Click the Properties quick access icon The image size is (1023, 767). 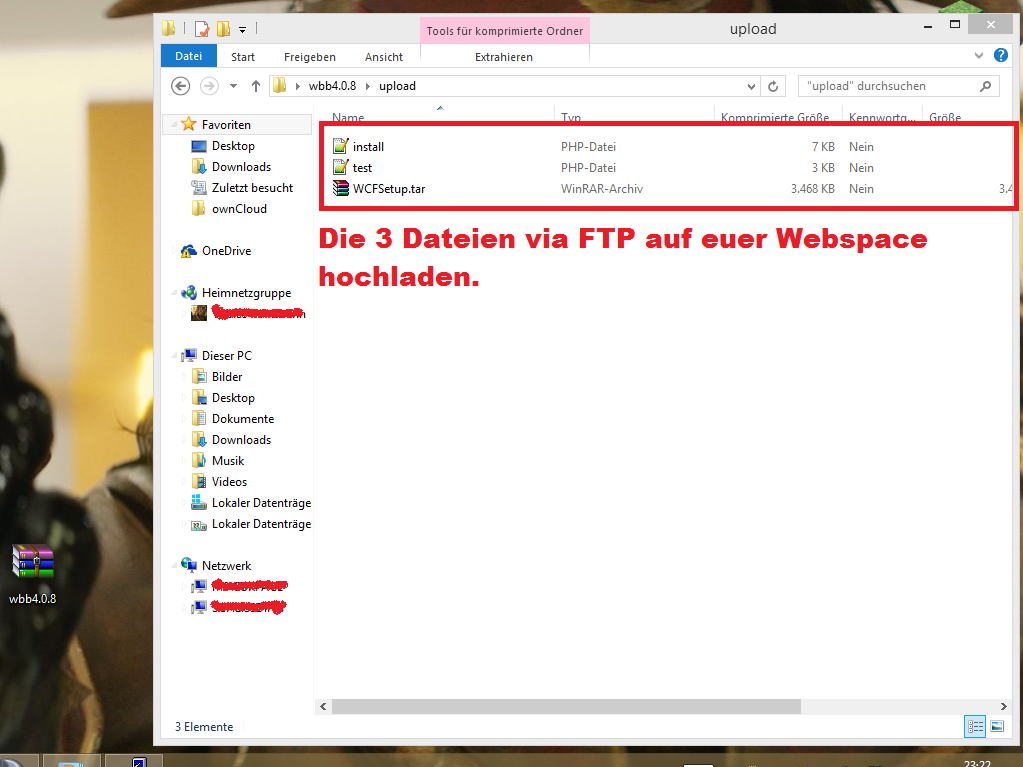[202, 29]
